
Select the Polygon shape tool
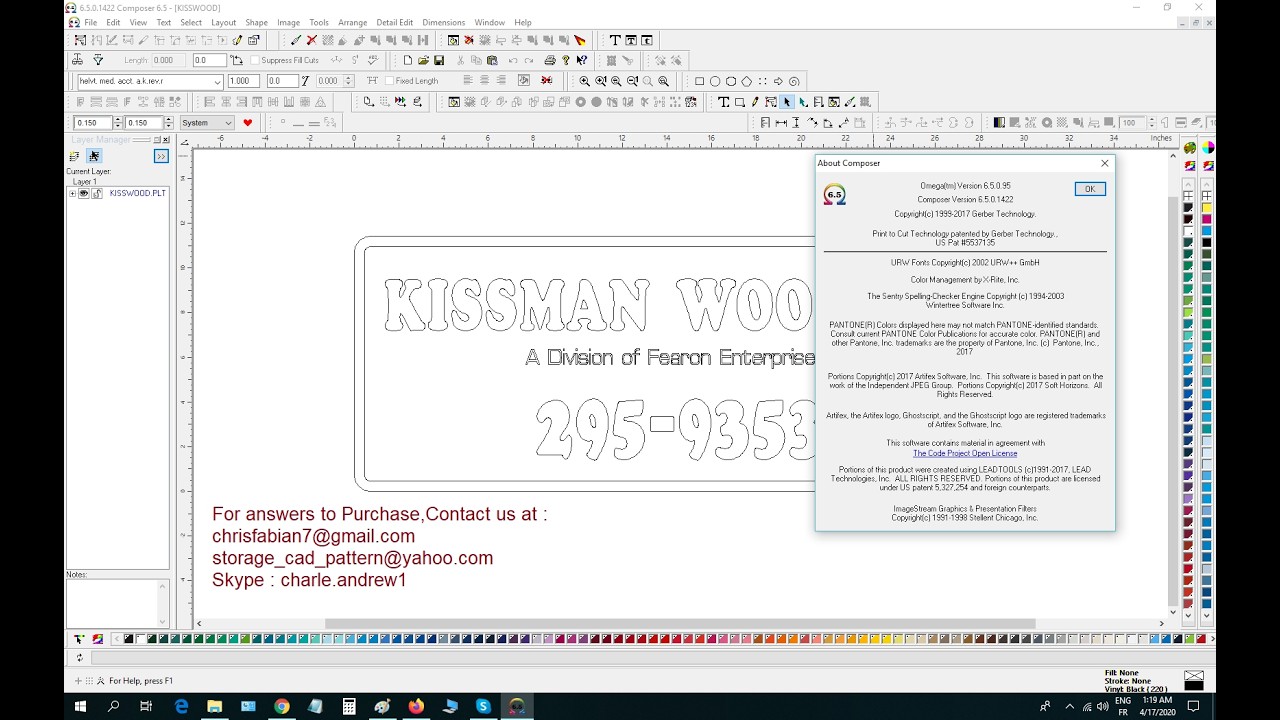pyautogui.click(x=747, y=81)
